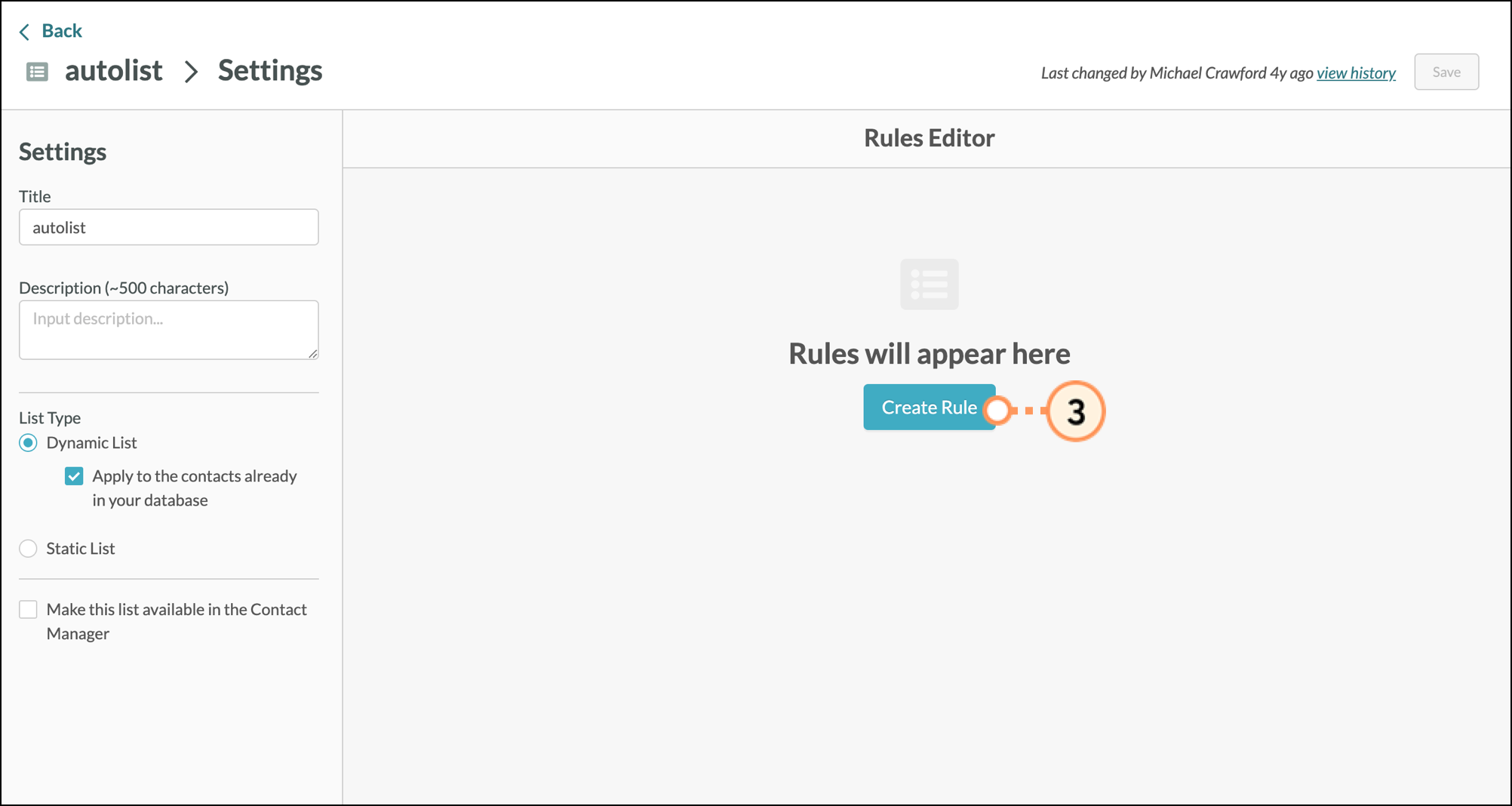Open the view history link

point(1356,72)
